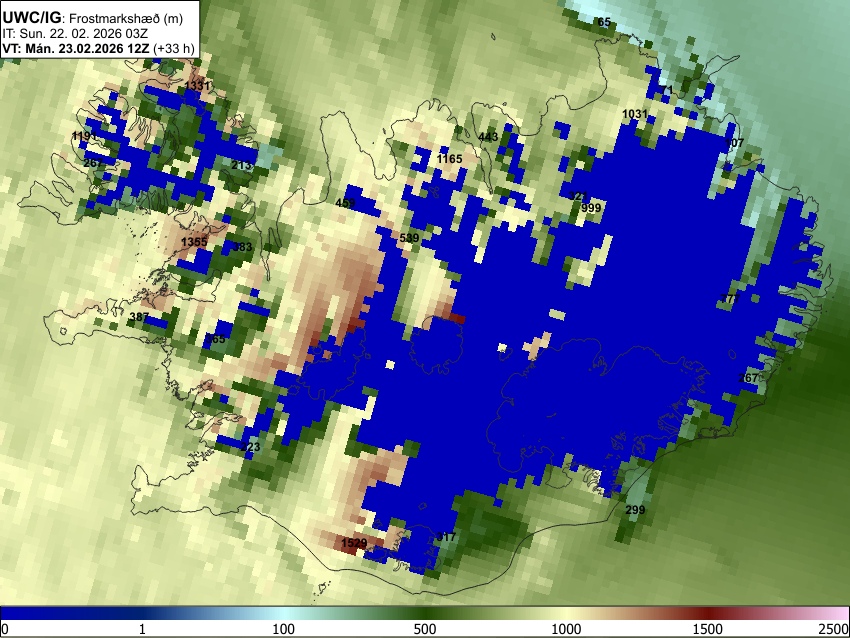Click the map value 317
Image resolution: width=850 pixels, height=638 pixels.
(446, 537)
